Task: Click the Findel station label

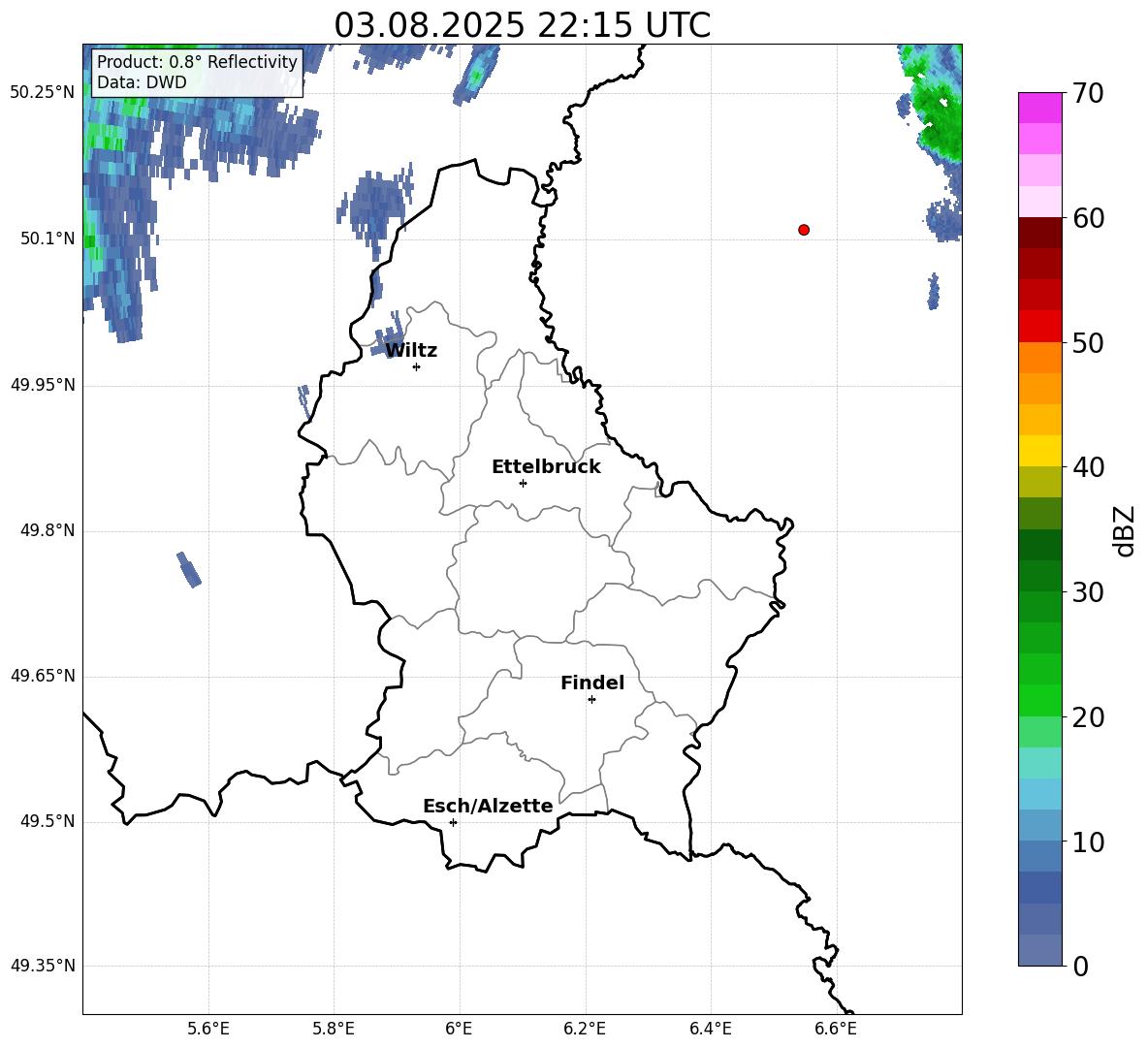Action: click(x=592, y=683)
